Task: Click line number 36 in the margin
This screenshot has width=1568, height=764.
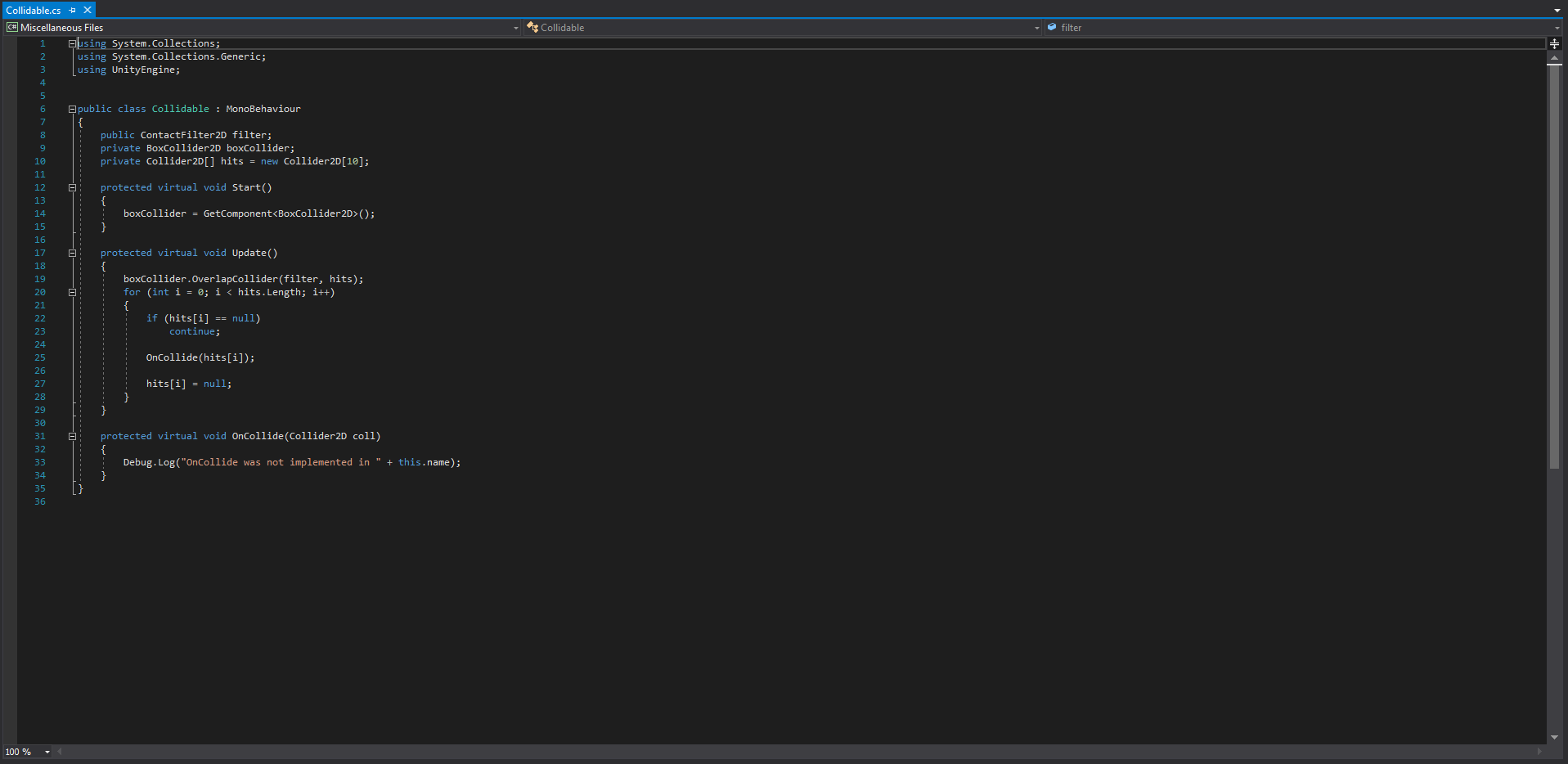Action: tap(40, 501)
